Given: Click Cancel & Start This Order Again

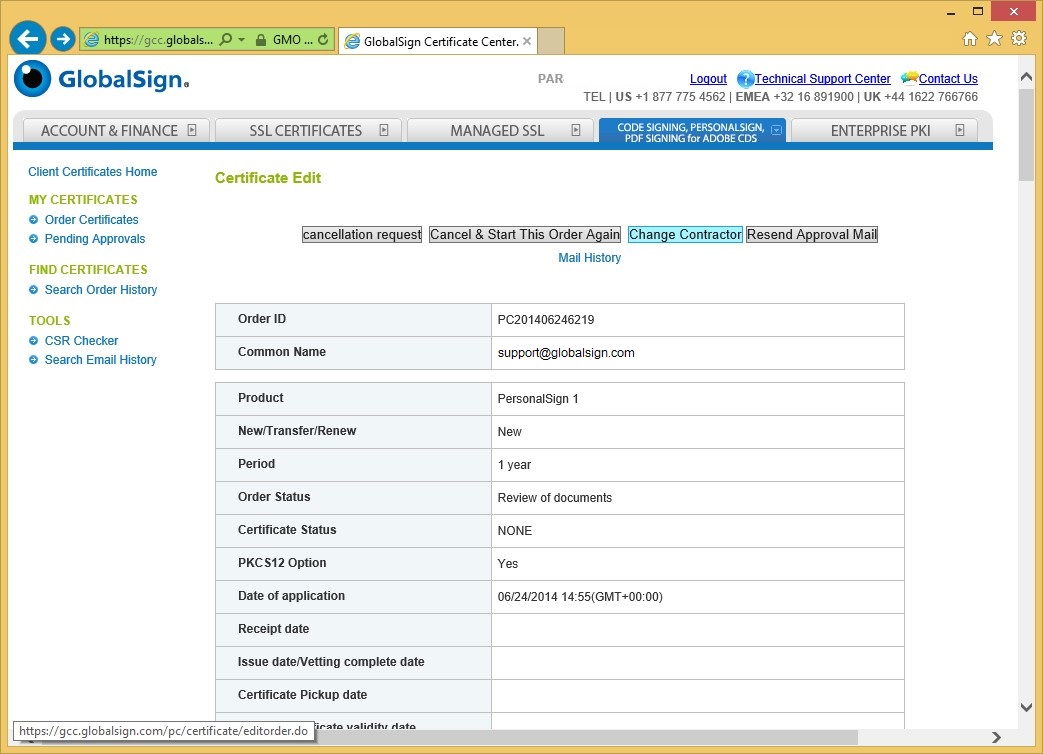Looking at the screenshot, I should pos(525,235).
